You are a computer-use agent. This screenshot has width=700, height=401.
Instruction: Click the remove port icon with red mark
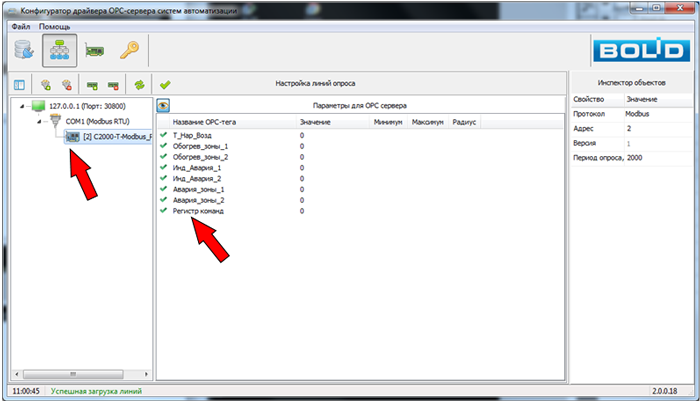point(67,85)
